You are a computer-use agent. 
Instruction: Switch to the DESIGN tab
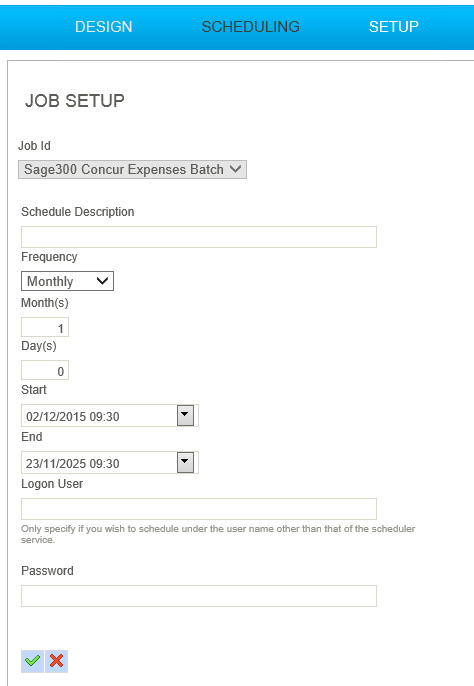103,27
